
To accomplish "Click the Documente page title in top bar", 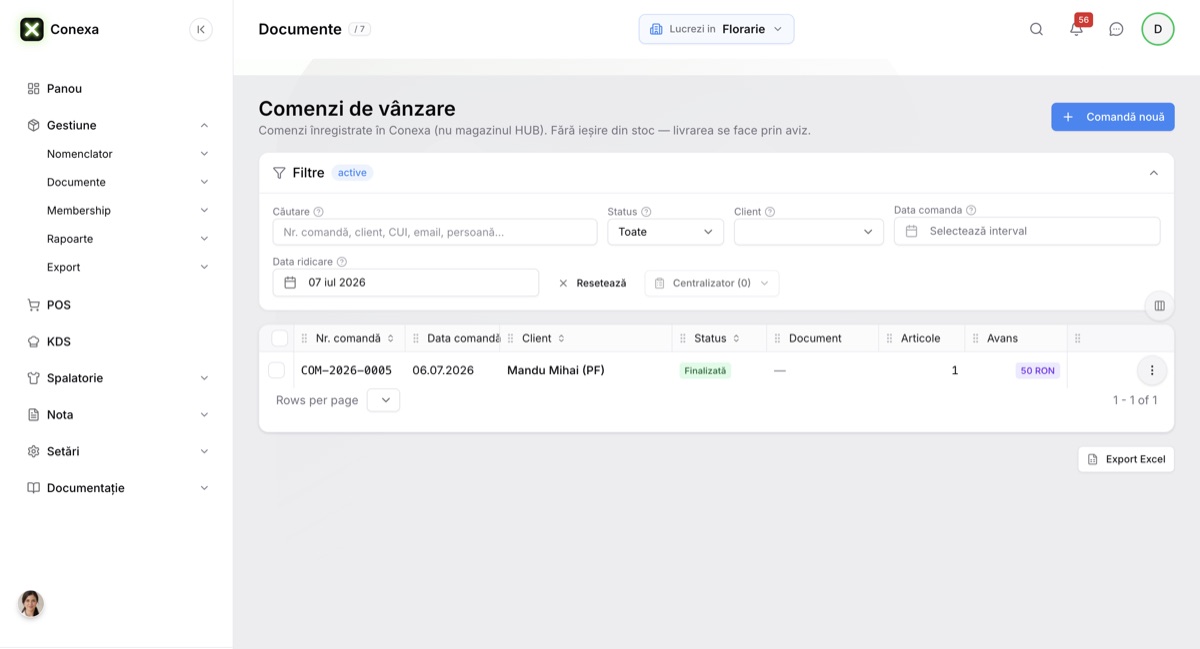I will click(x=300, y=29).
